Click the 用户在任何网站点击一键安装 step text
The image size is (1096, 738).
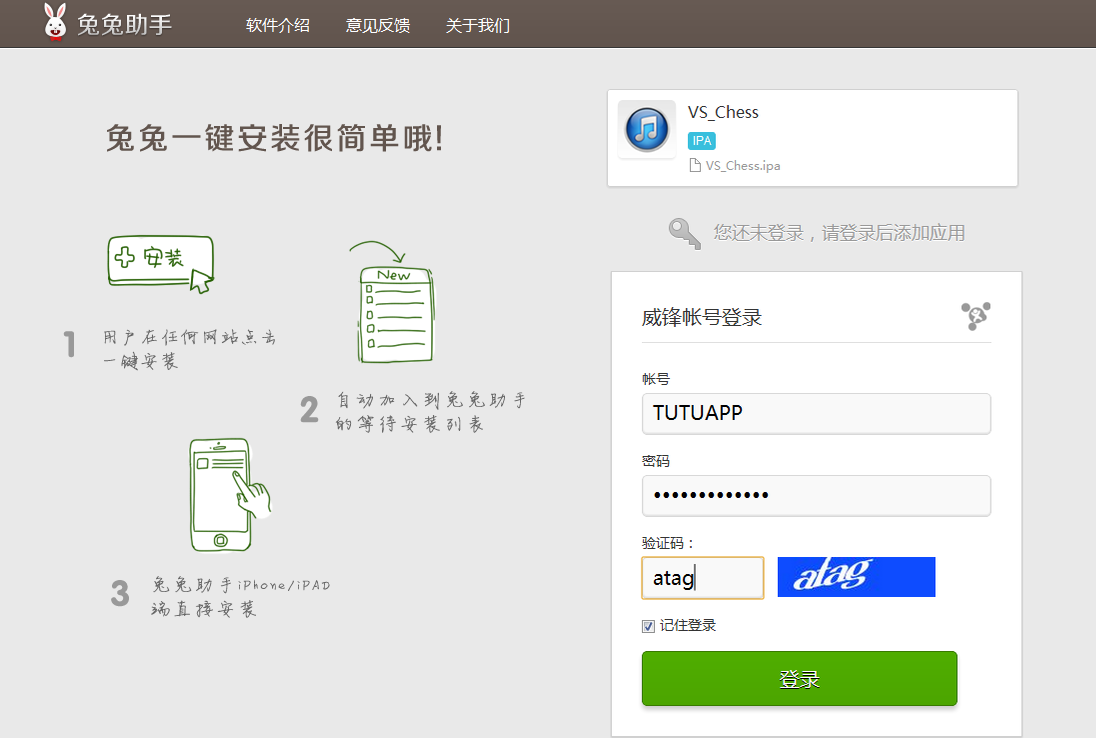[189, 349]
